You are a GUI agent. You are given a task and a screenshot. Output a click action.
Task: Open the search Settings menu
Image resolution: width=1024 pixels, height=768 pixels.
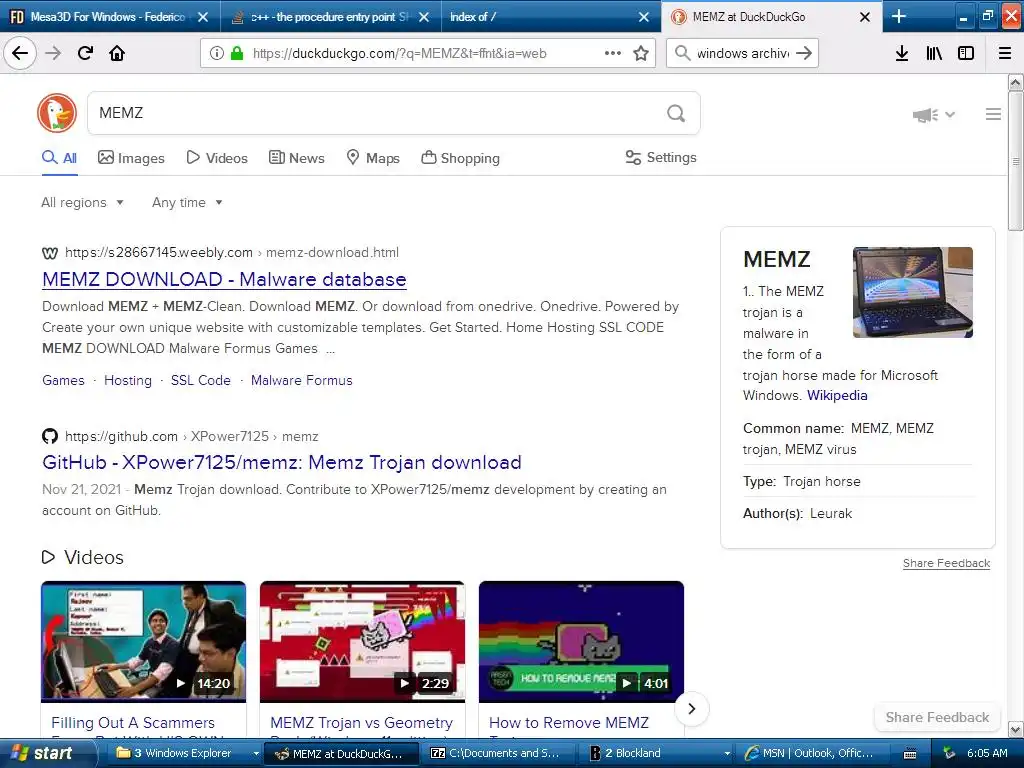[x=661, y=157]
